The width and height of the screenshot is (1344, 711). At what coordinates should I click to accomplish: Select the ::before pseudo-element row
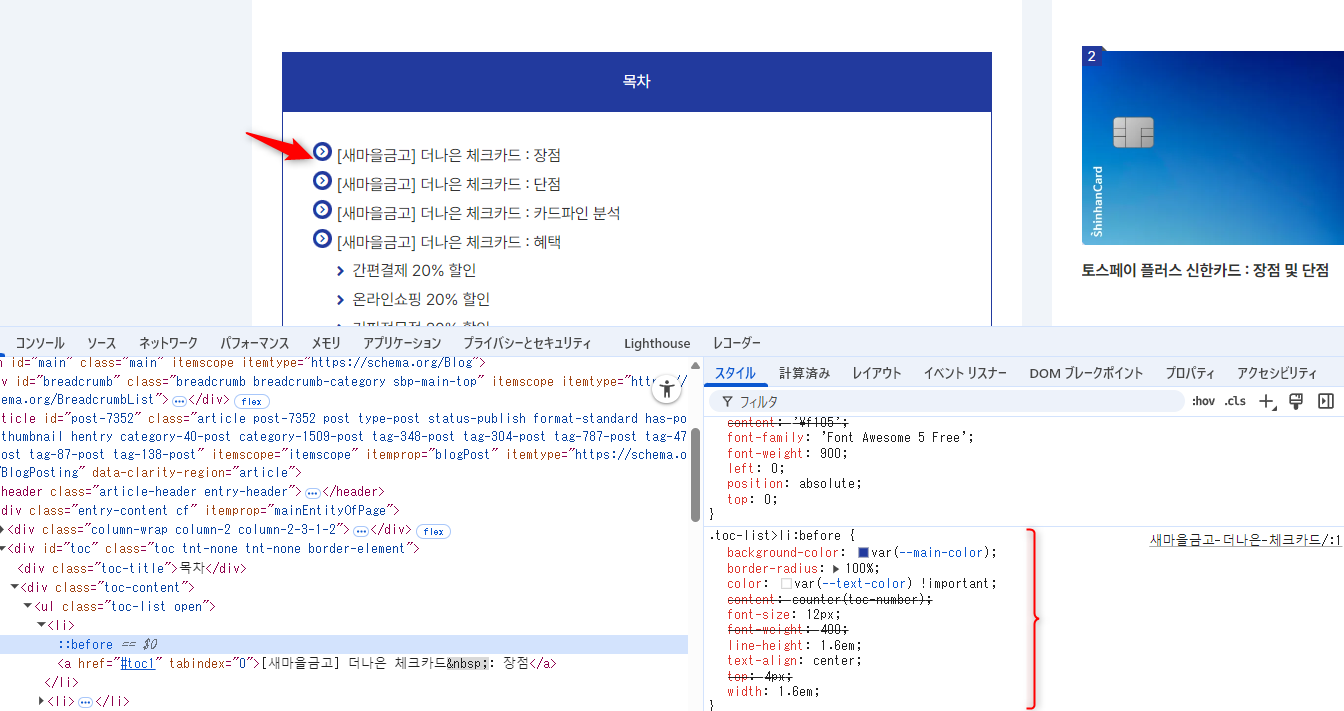[x=344, y=644]
